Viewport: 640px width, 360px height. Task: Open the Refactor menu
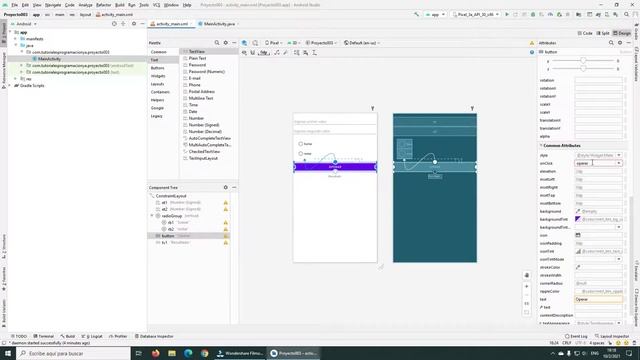click(x=103, y=5)
